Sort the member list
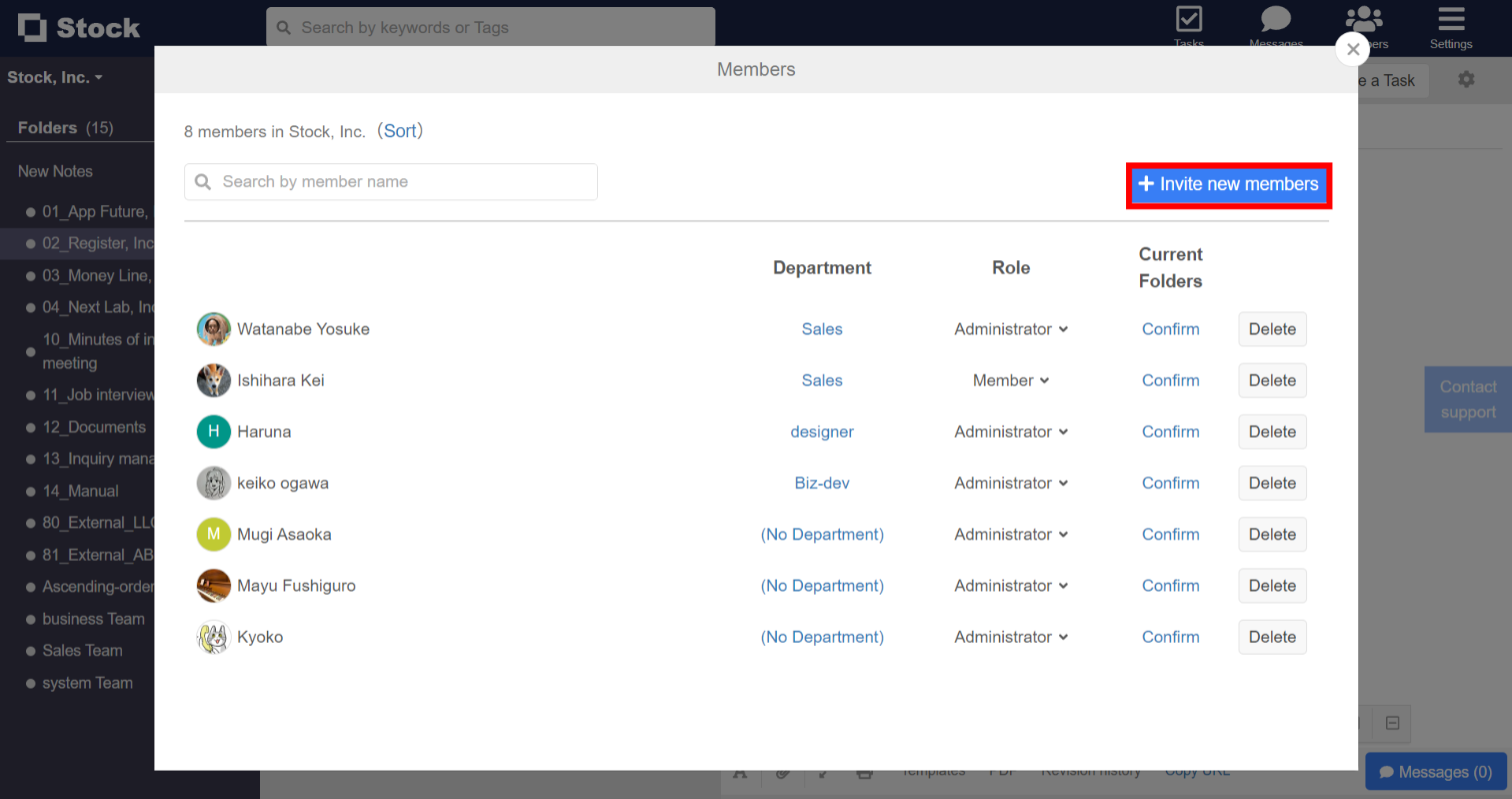 tap(400, 131)
